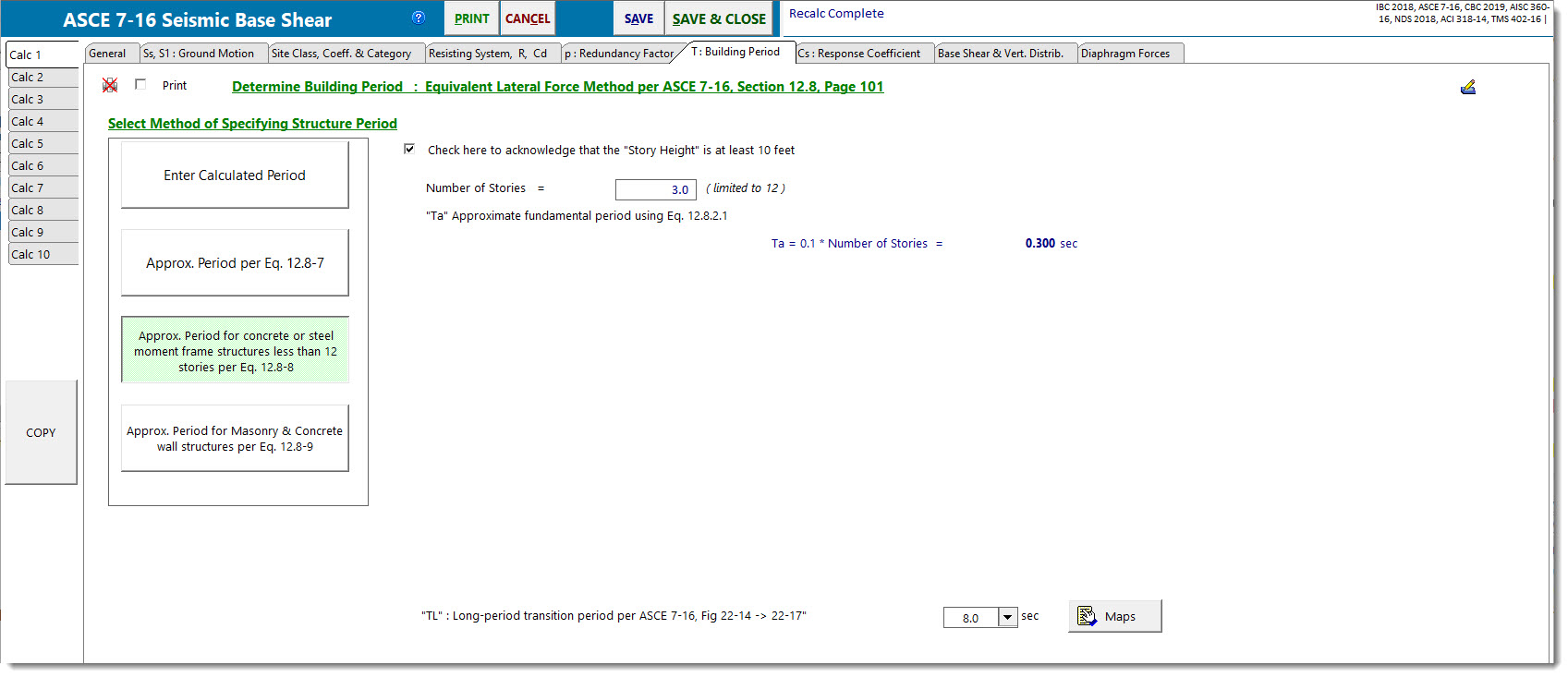1568x677 pixels.
Task: Switch to the Cs: Response Coefficient tab
Action: coord(859,54)
